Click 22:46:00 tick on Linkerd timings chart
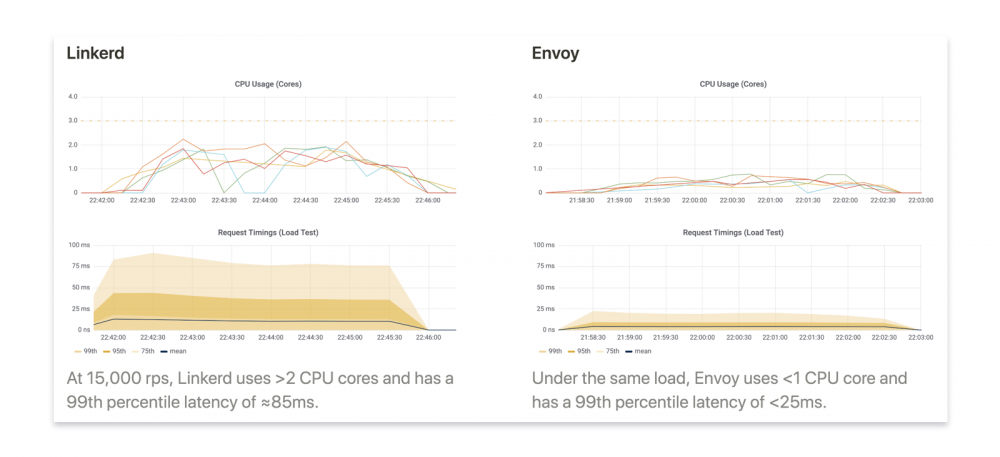 coord(427,338)
